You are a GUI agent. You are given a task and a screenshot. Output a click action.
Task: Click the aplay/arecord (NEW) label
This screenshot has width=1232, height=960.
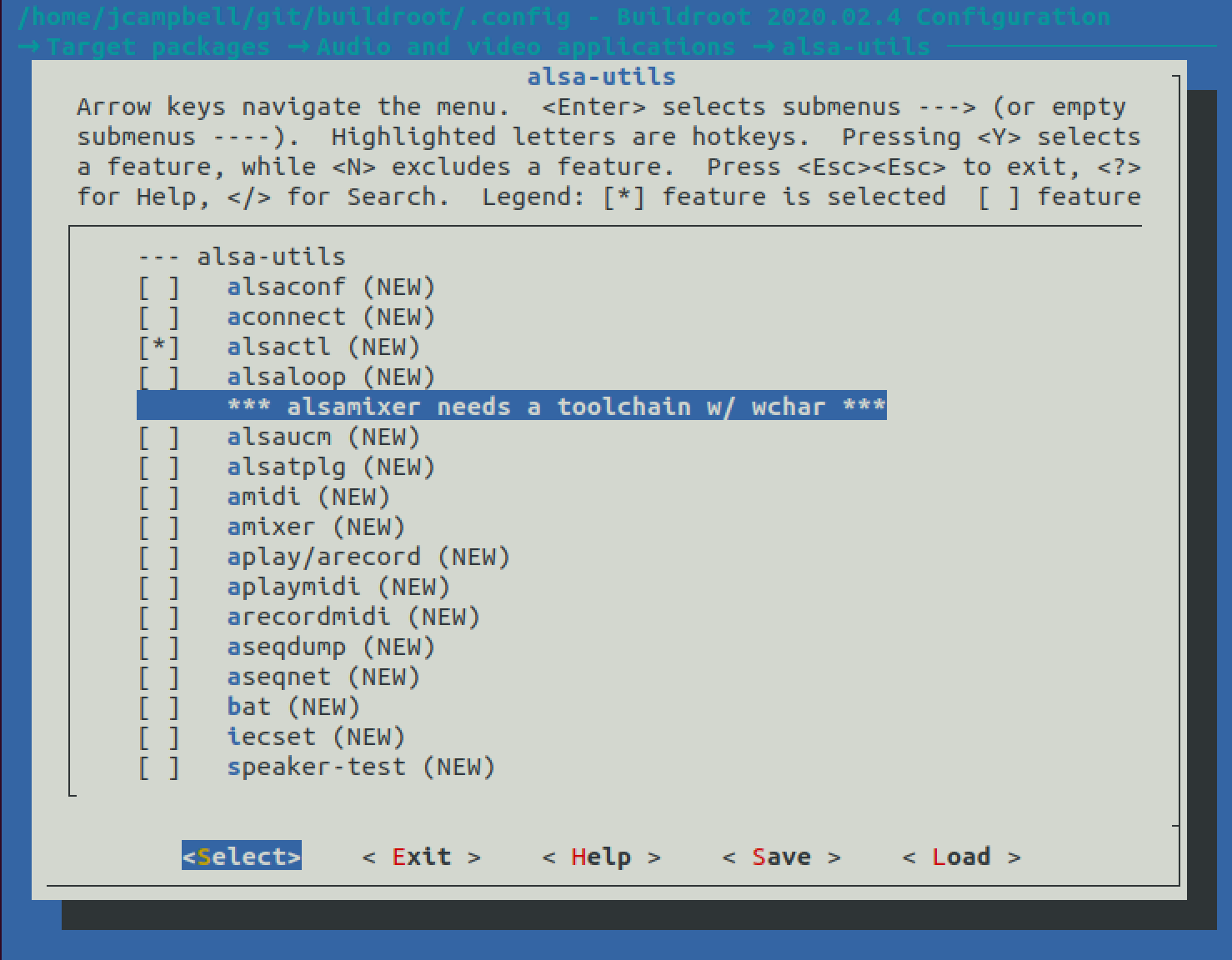point(368,557)
